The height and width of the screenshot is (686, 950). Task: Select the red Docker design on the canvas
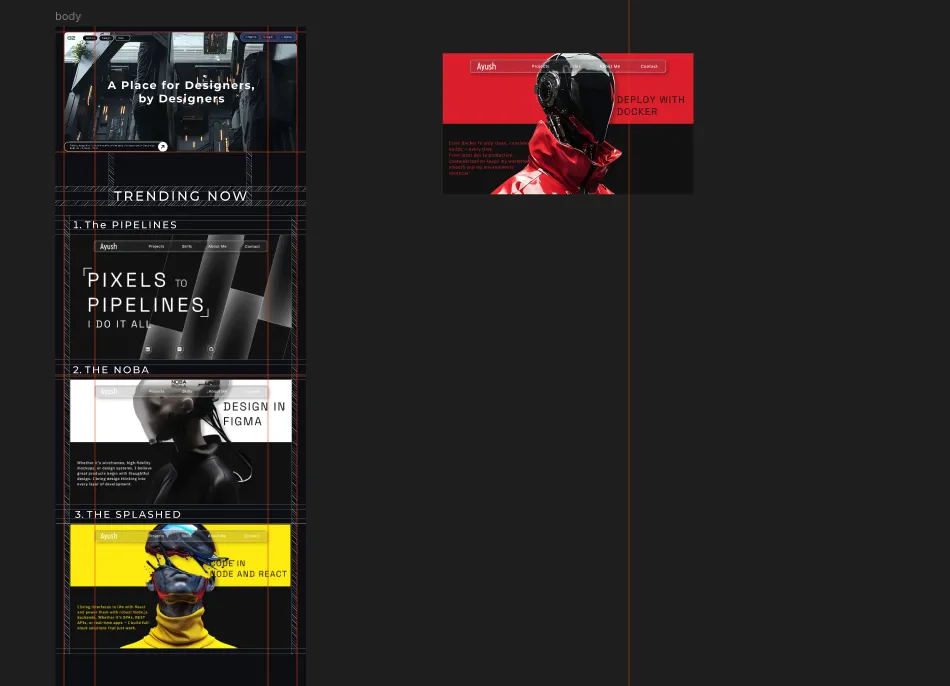568,124
